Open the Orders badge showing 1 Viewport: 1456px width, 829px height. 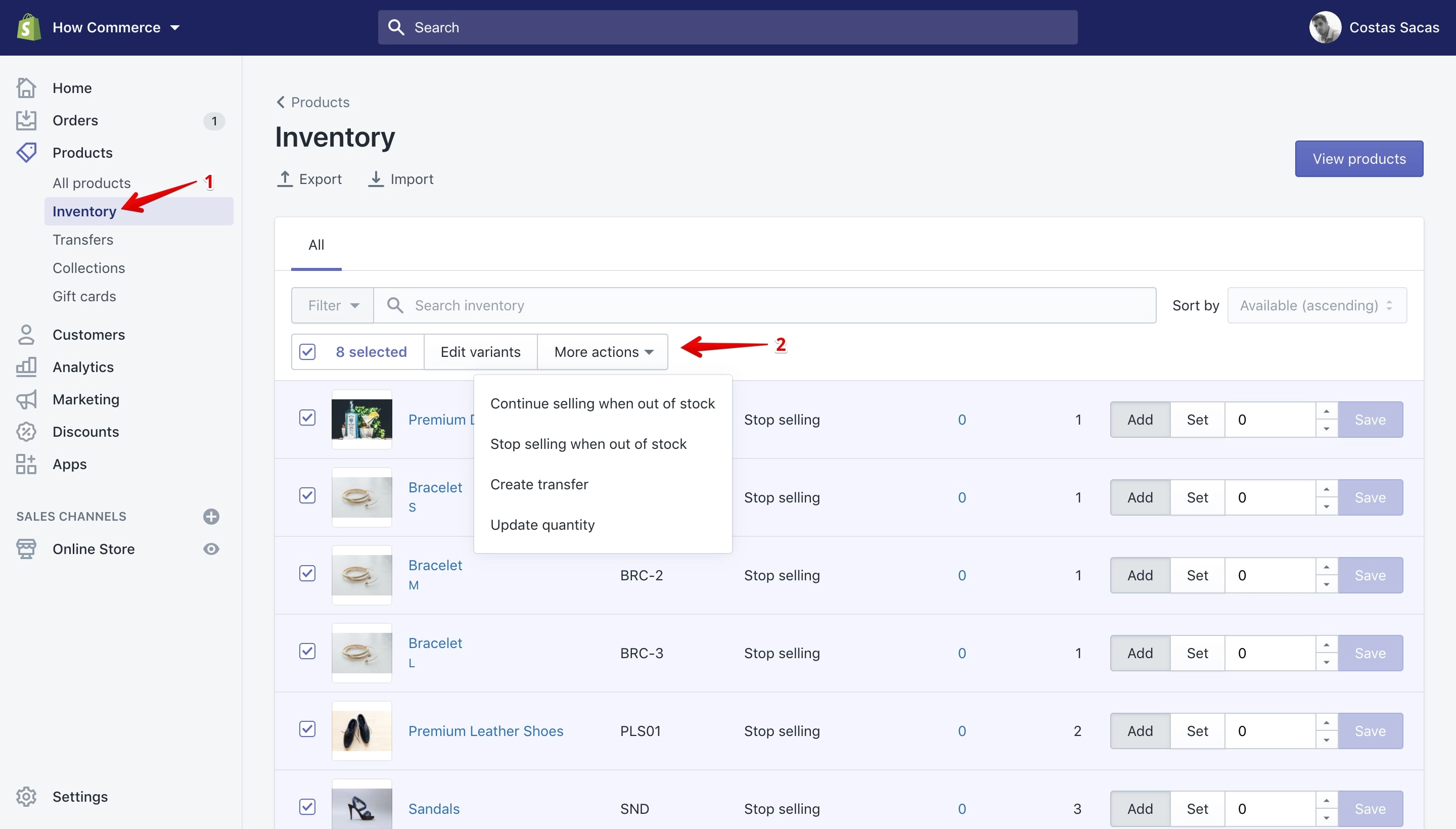[x=214, y=121]
